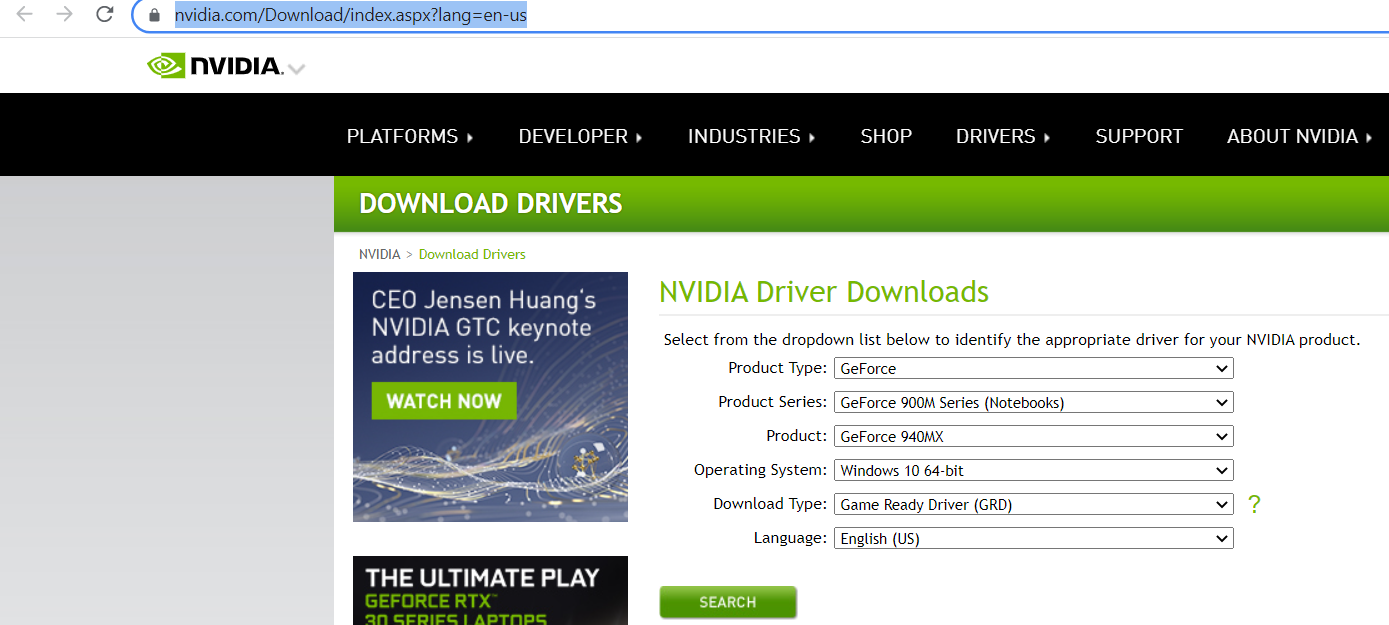The height and width of the screenshot is (625, 1389).
Task: Click the Download Drivers breadcrumb link
Action: coord(472,254)
